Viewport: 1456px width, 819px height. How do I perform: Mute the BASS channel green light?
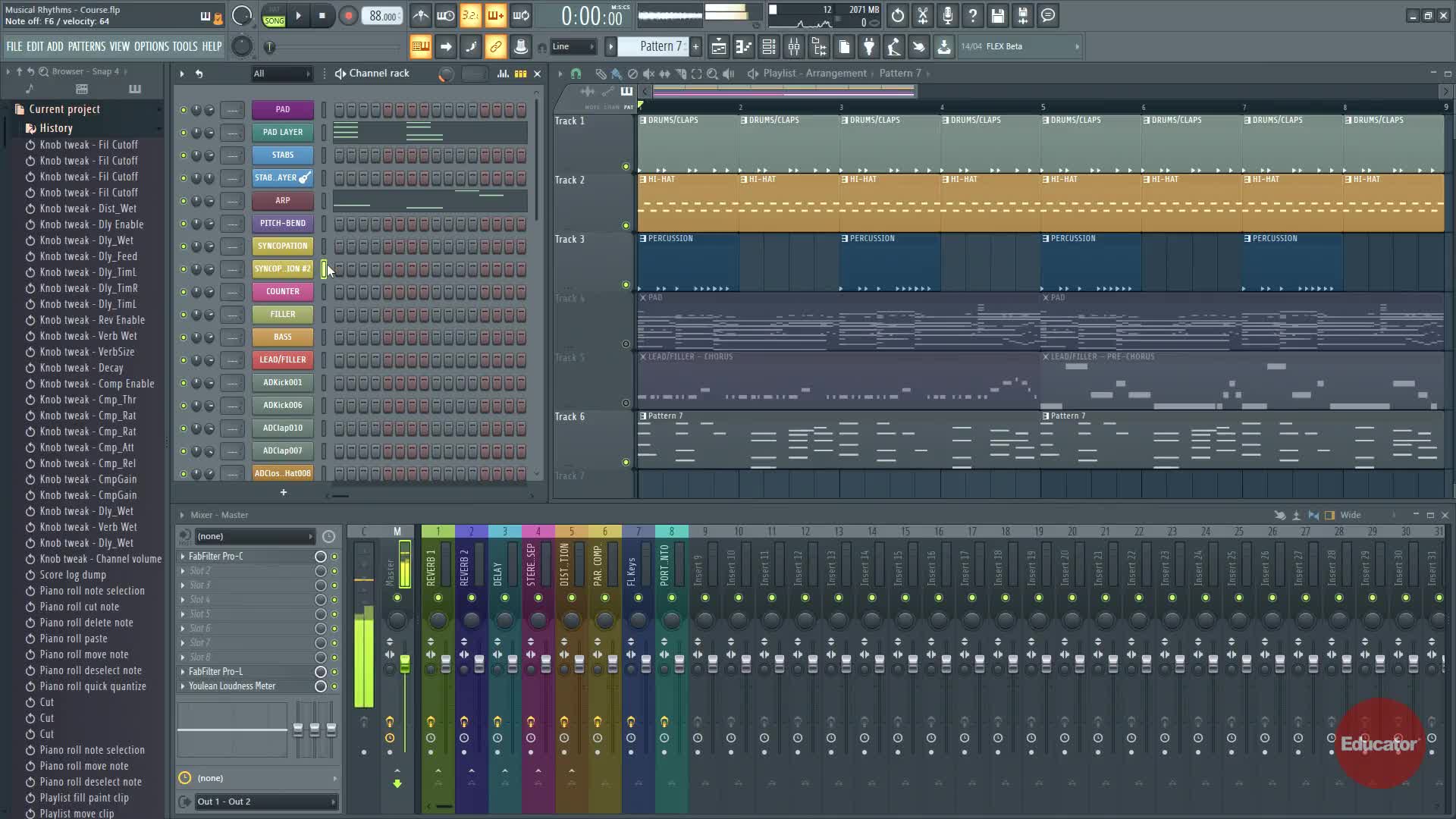183,337
